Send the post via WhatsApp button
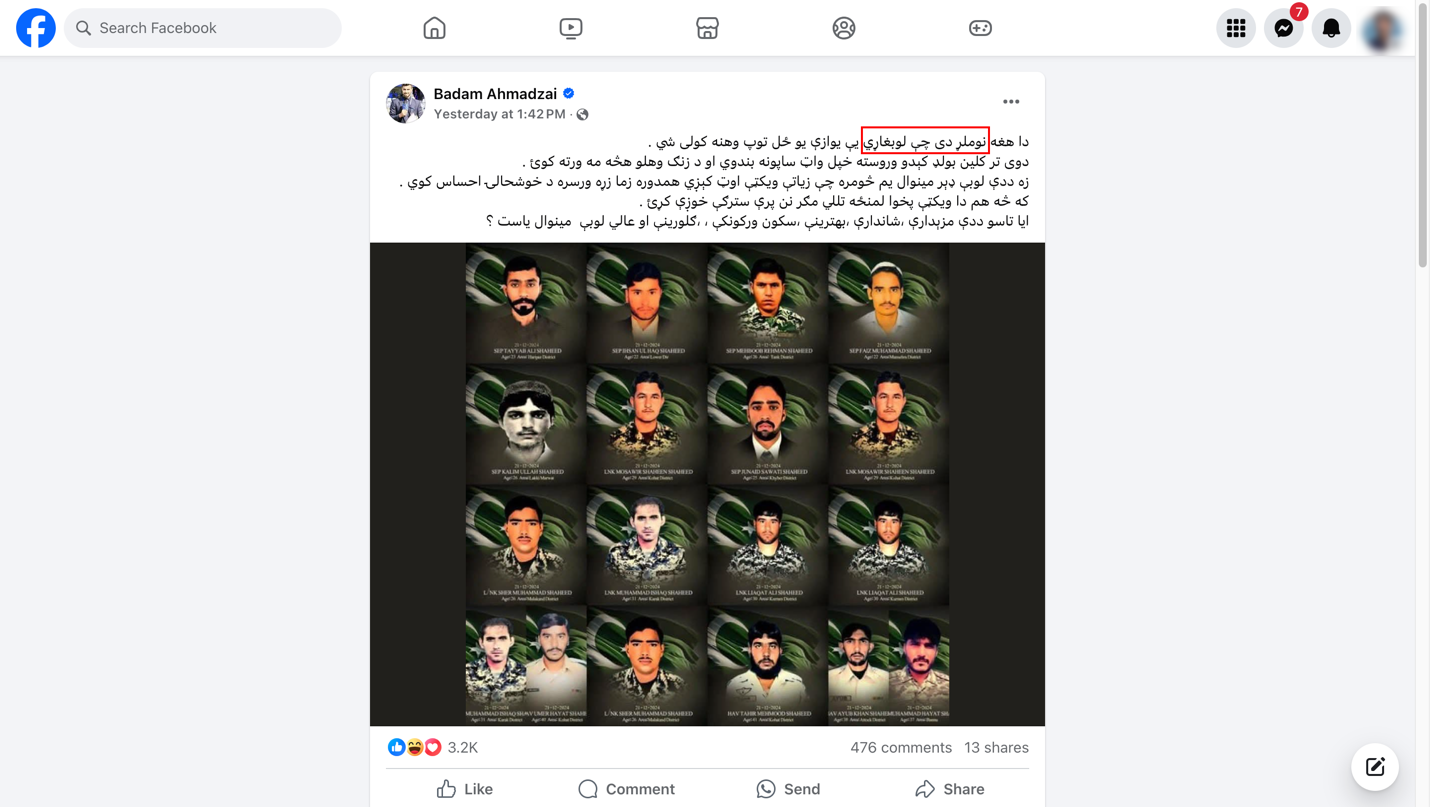This screenshot has width=1430, height=807. pyautogui.click(x=788, y=789)
